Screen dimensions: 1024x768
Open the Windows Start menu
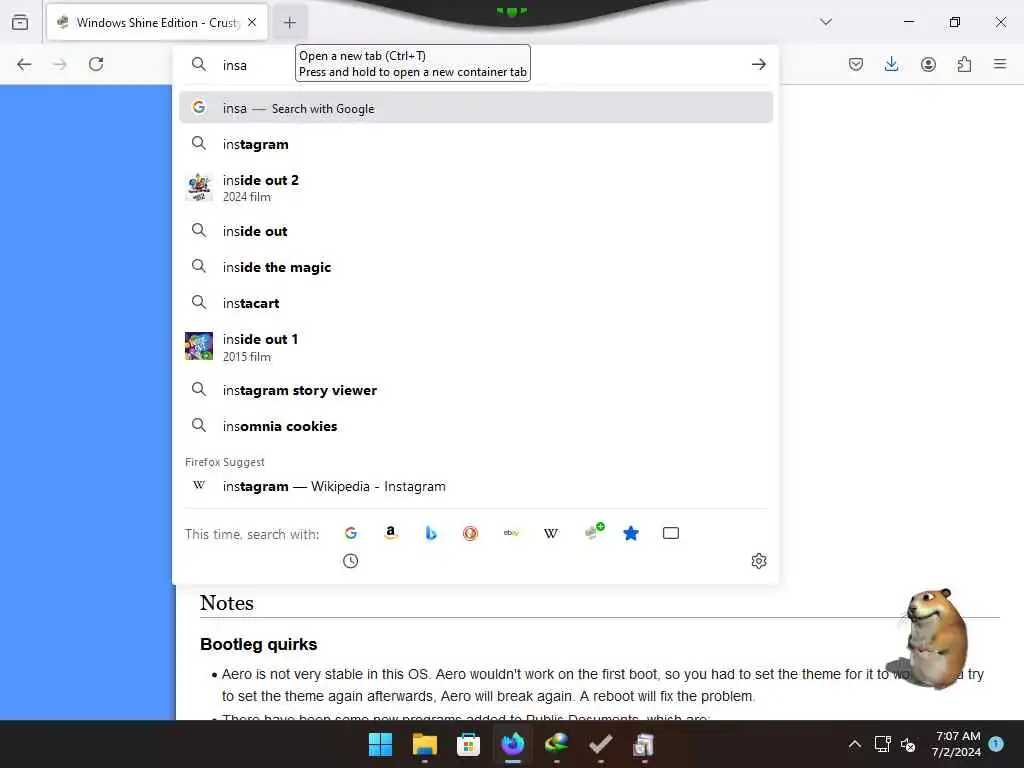380,744
